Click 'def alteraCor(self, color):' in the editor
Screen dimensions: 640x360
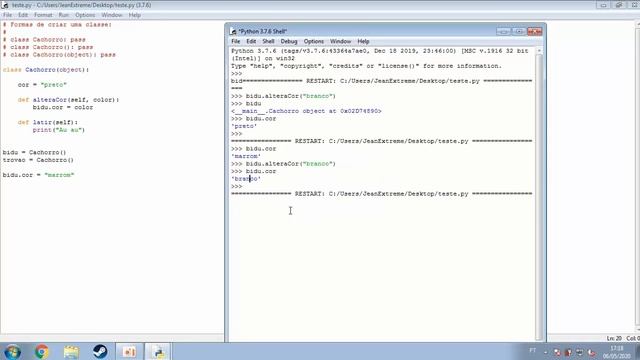click(68, 100)
